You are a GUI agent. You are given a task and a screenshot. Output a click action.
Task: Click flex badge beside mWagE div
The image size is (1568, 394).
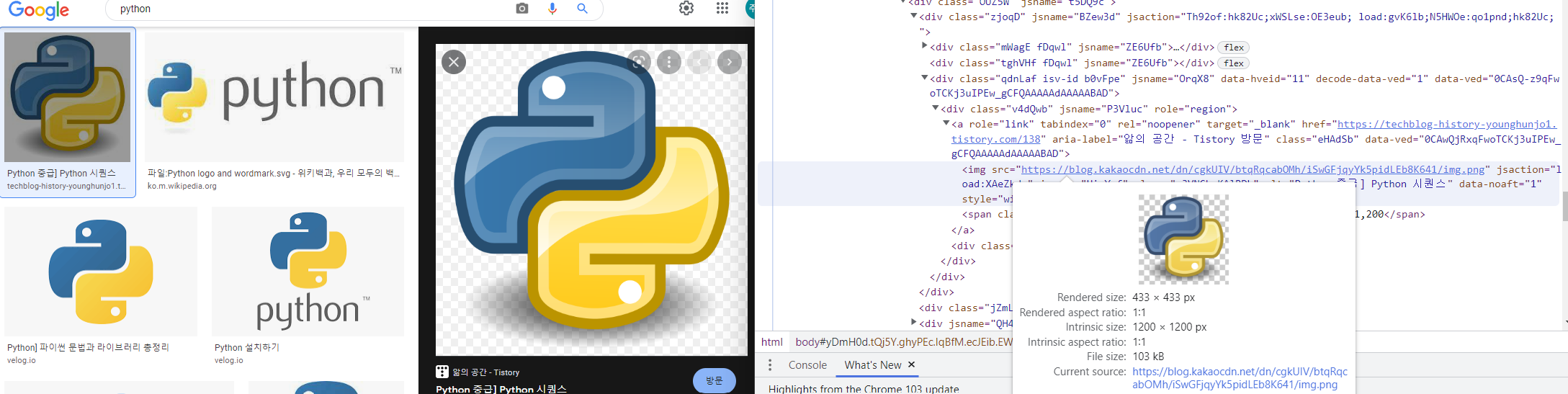click(1234, 48)
